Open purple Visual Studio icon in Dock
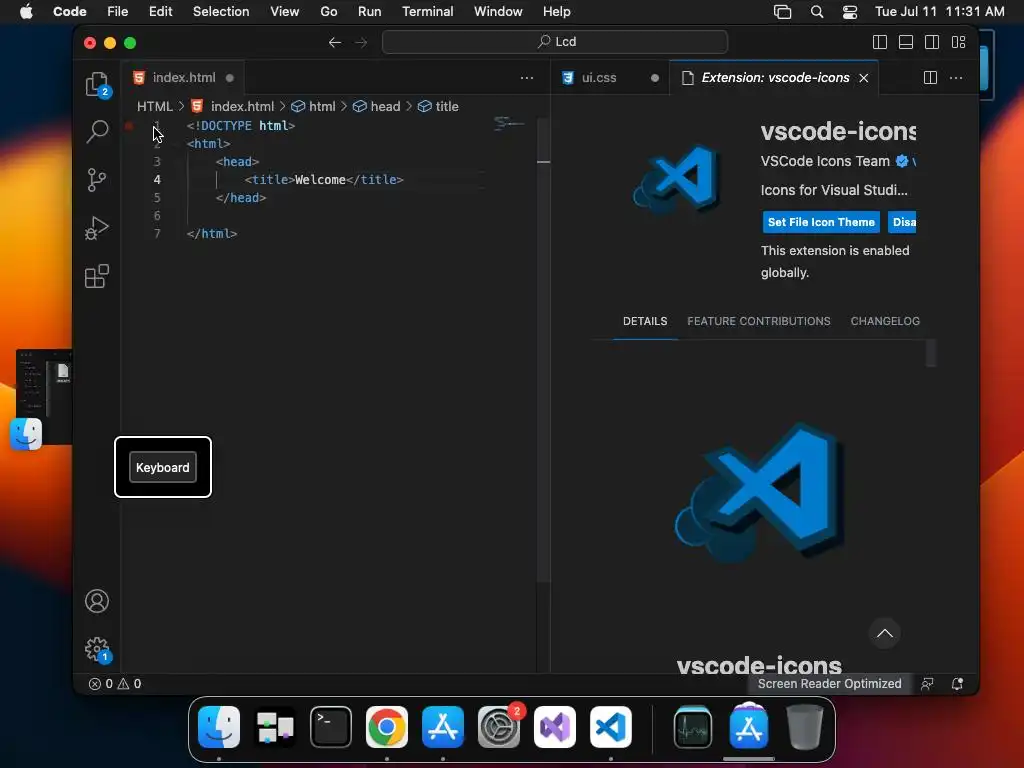 [554, 727]
